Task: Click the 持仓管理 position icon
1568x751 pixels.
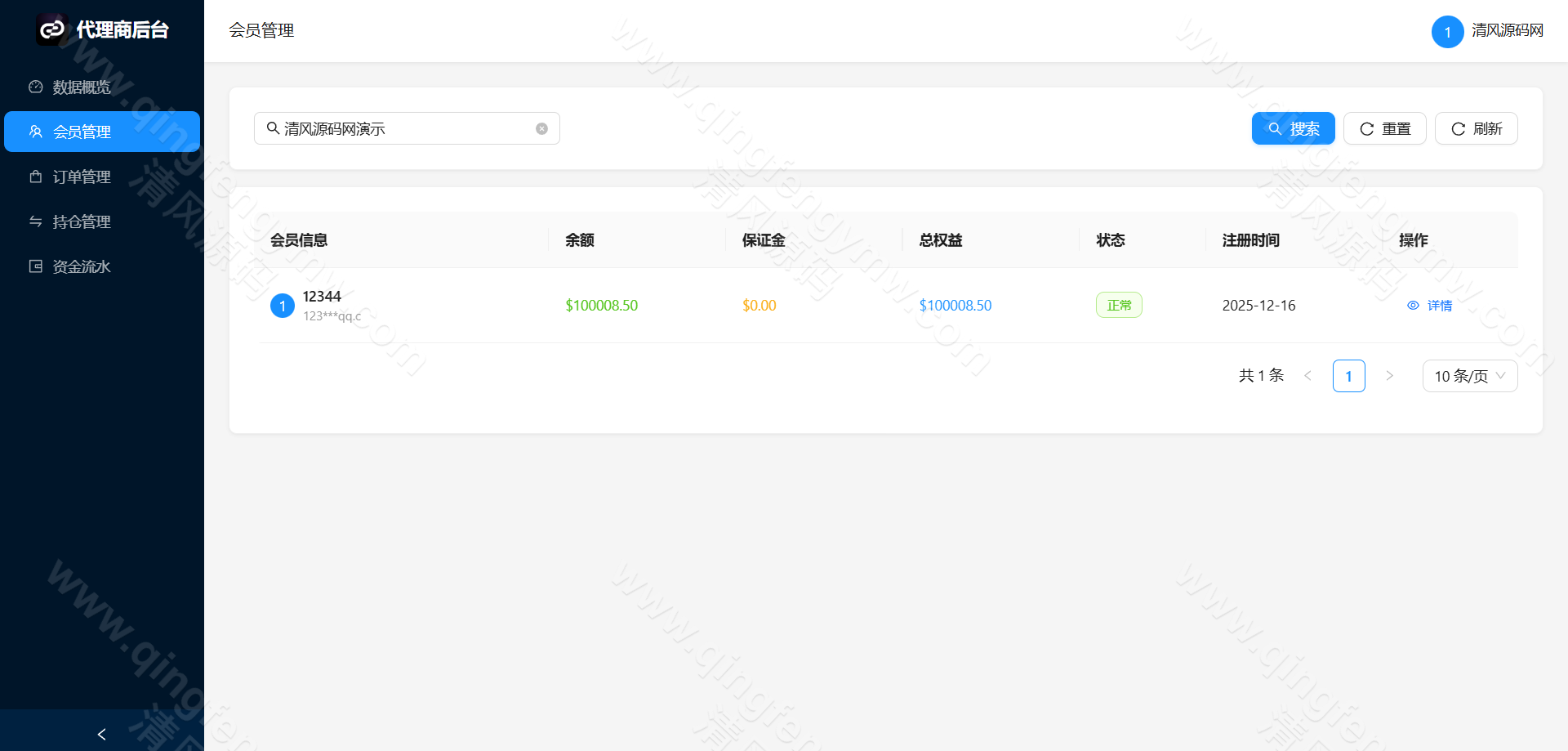Action: [35, 221]
